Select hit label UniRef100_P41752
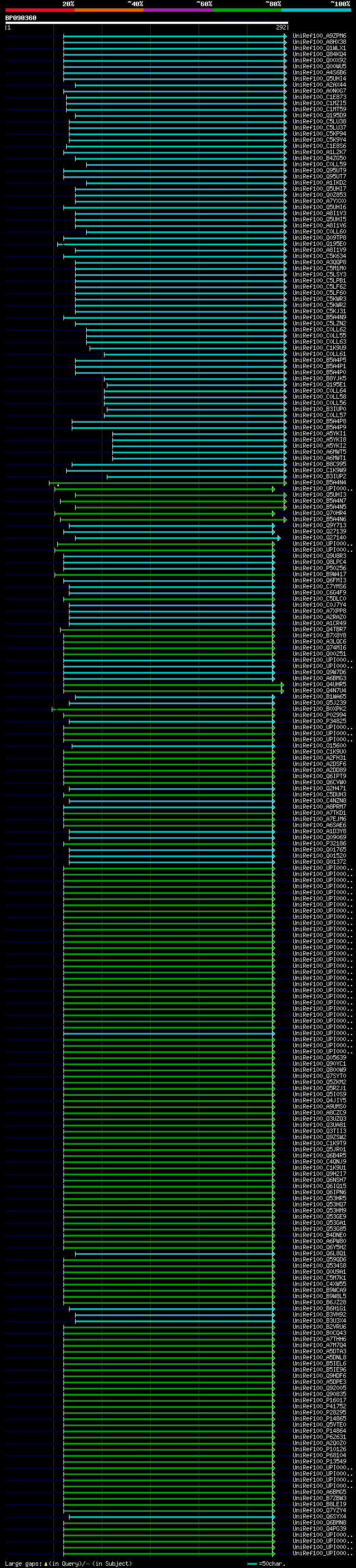The height and width of the screenshot is (1568, 356). click(319, 1407)
